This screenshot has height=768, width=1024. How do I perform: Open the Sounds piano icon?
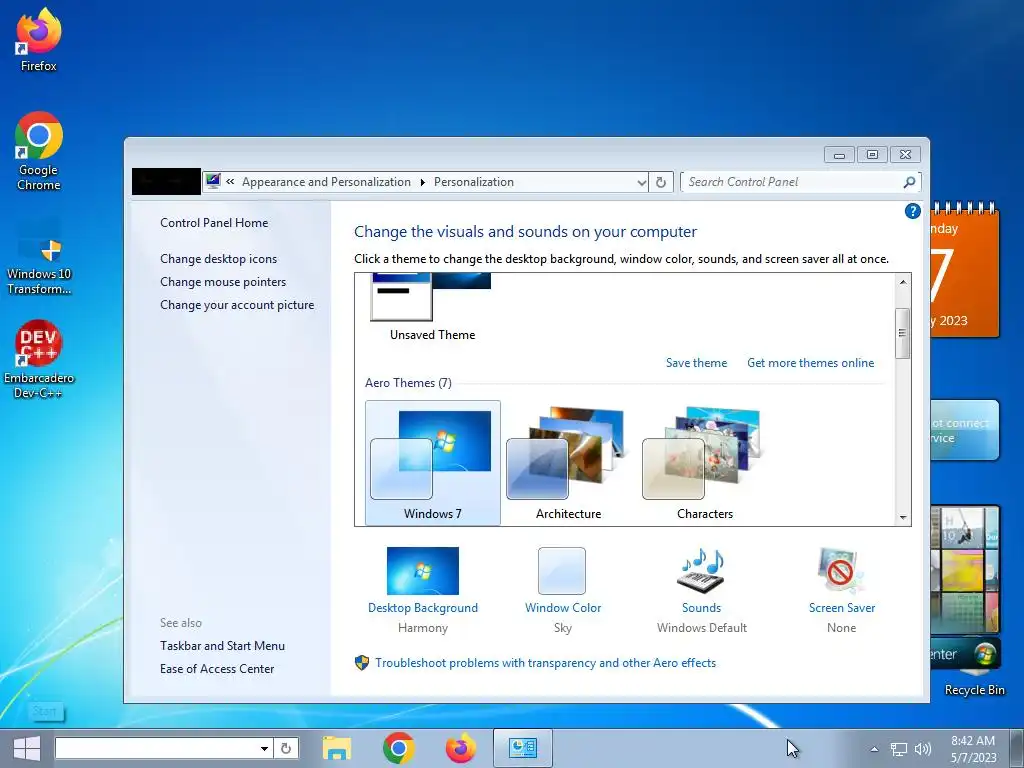(702, 571)
